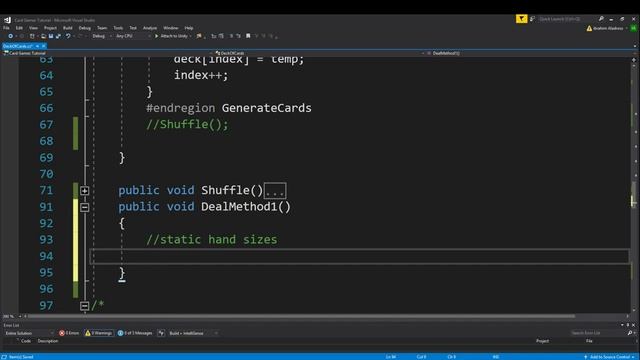Expand the collapsed Shuffle() method
The height and width of the screenshot is (360, 640).
(x=84, y=191)
